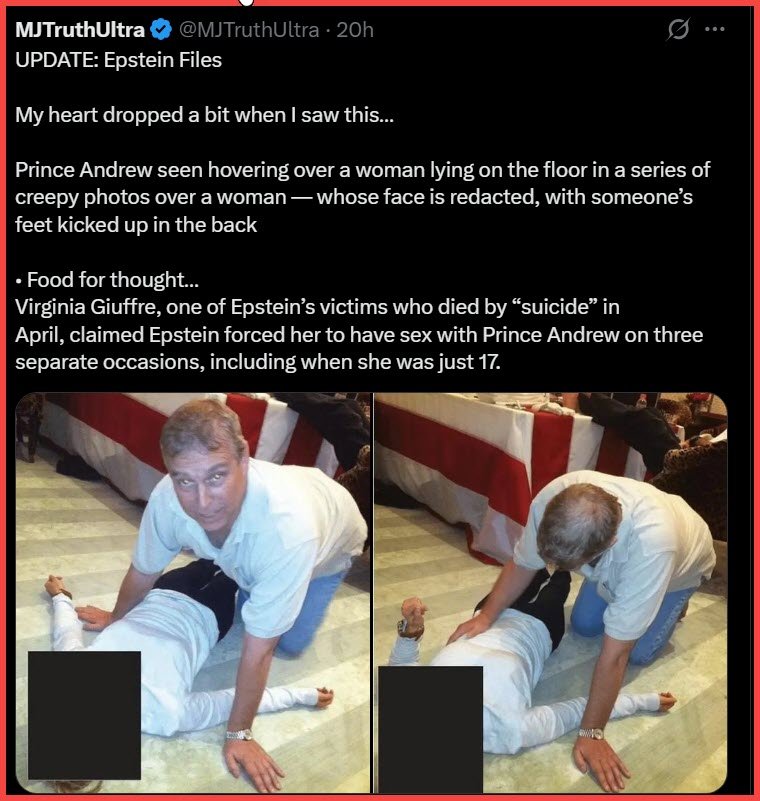Click the "Food for thought..." bullet line

point(107,279)
